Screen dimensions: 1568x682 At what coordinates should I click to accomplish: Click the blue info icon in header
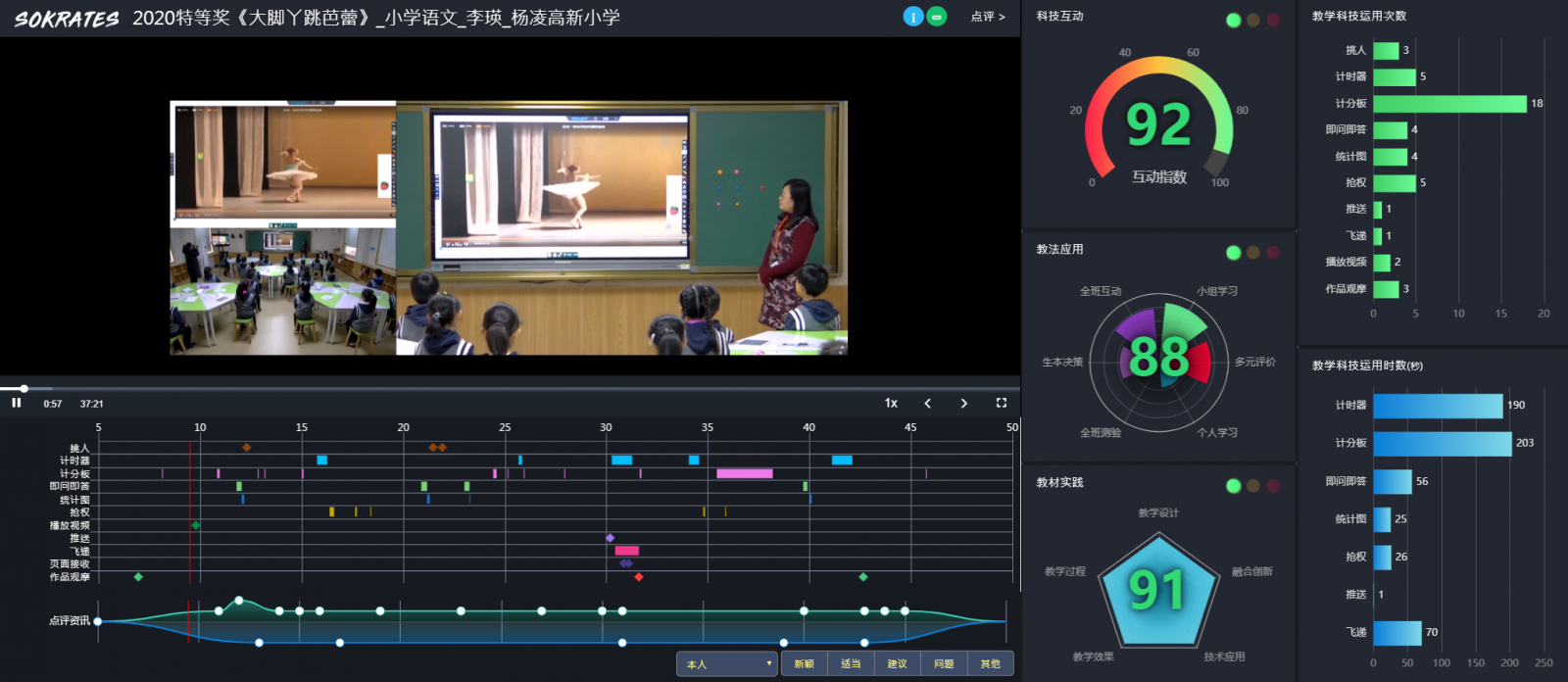[912, 17]
